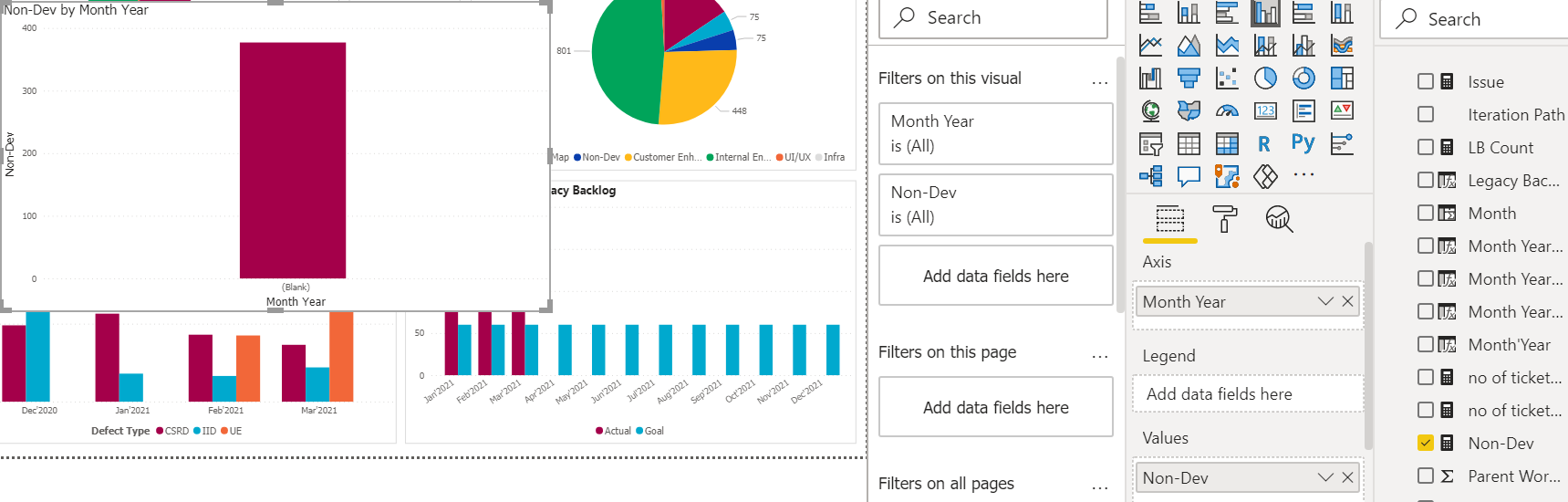Viewport: 1568px width, 502px height.
Task: Select the funnel chart visual
Action: point(1189,78)
